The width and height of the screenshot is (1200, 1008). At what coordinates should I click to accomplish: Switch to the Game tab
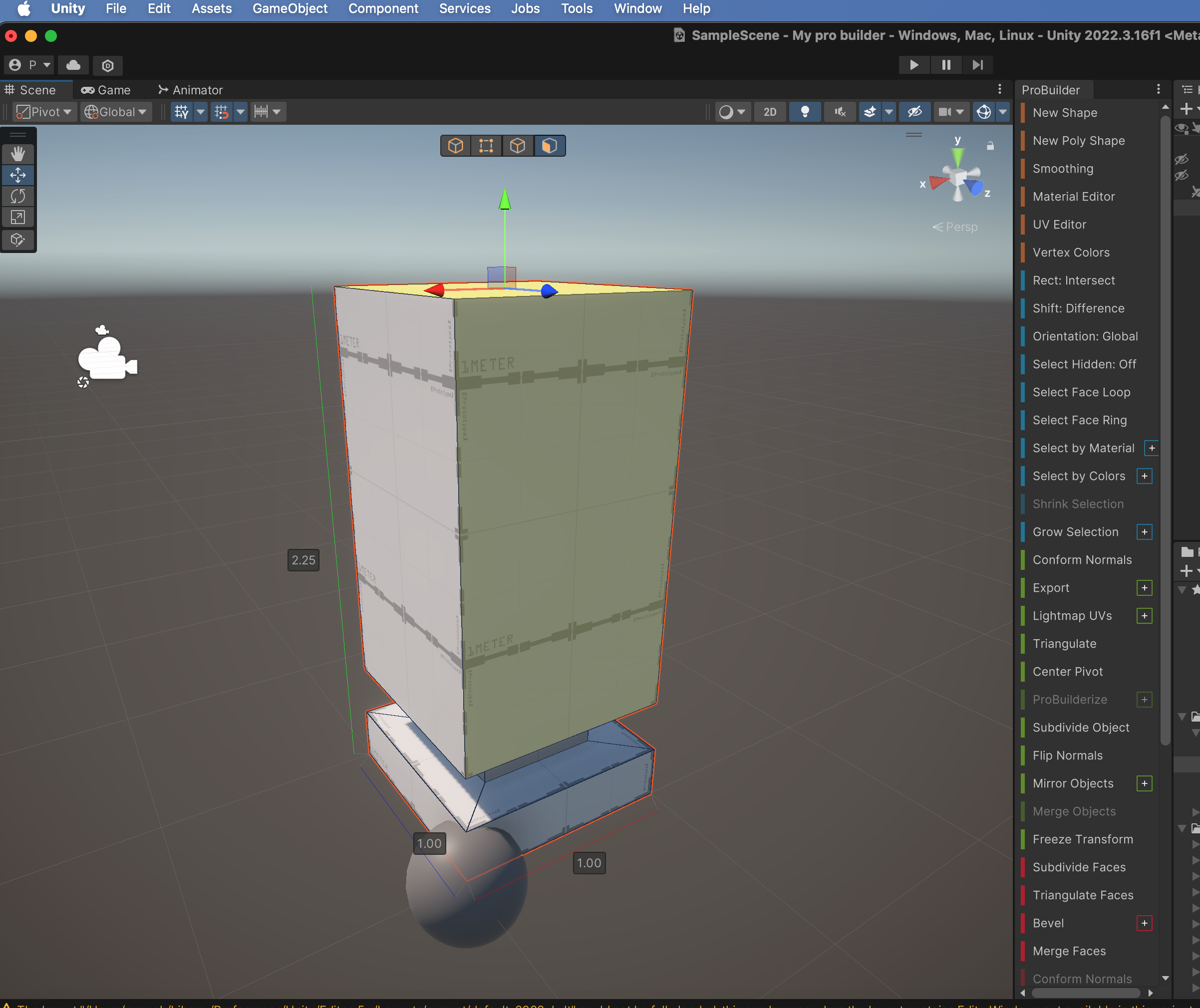106,90
